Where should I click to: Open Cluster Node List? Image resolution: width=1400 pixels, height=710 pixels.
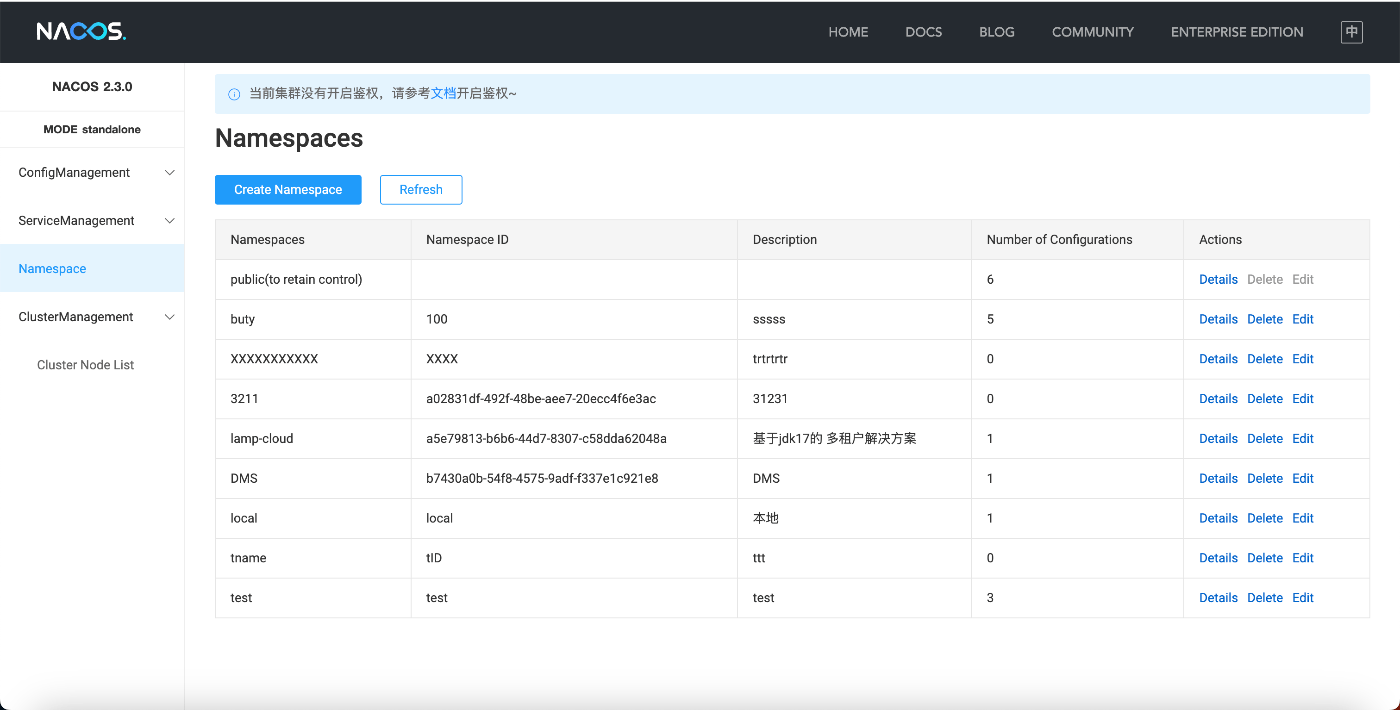(x=85, y=365)
